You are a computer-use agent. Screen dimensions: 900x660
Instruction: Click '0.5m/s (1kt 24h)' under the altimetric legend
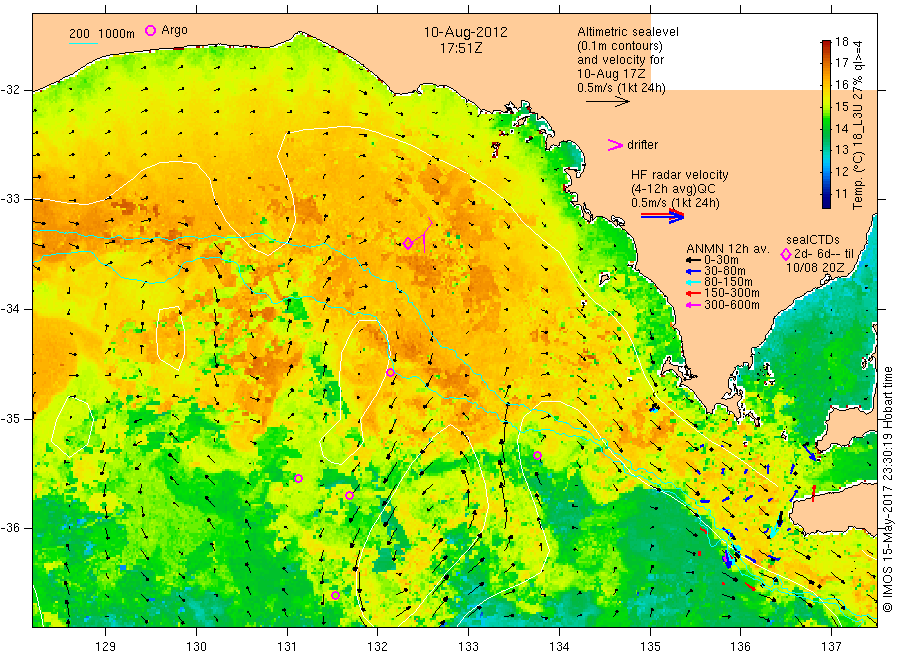coord(621,88)
